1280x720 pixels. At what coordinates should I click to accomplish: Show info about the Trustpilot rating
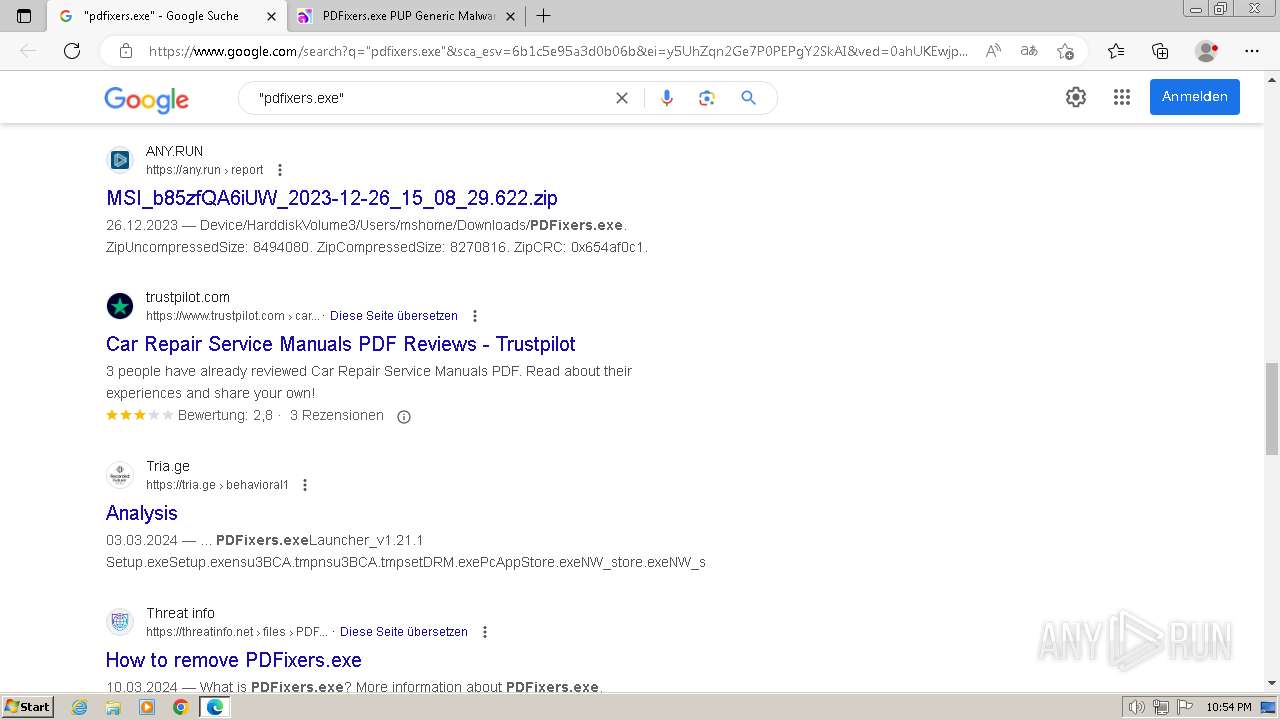[404, 417]
